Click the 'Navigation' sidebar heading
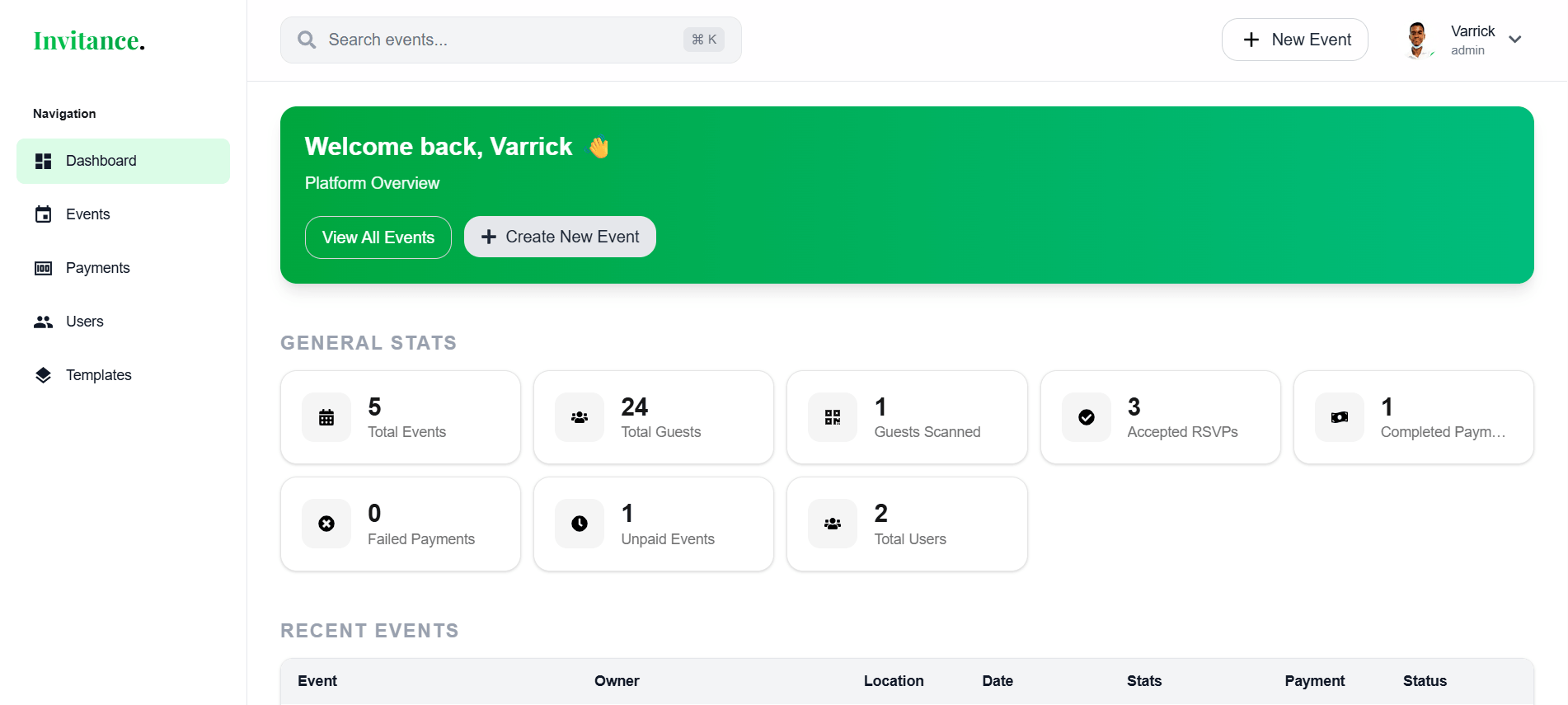The image size is (1568, 705). pos(64,114)
